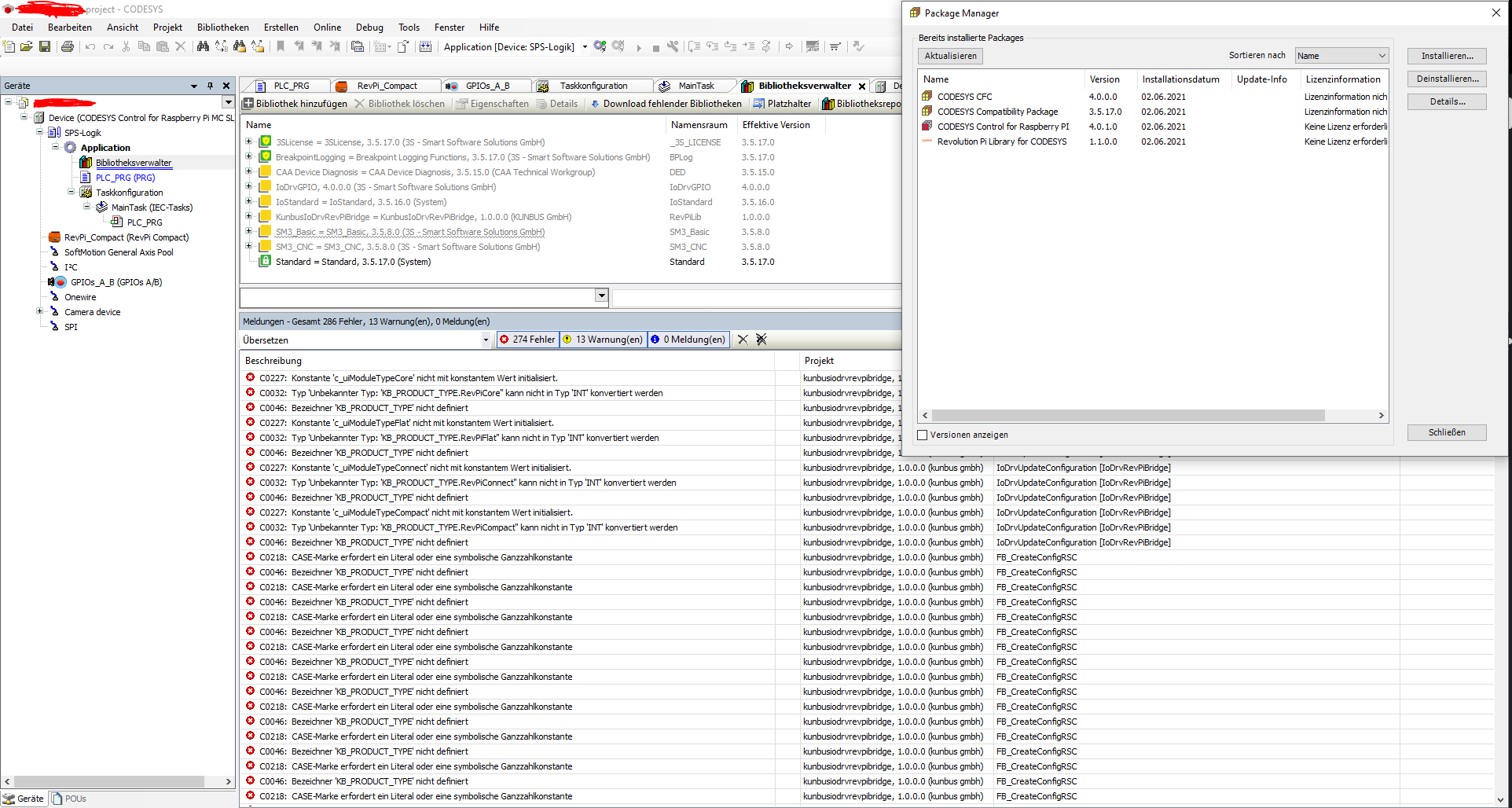Click the Package Manager horizontal scrollbar
This screenshot has height=808, width=1512.
[x=1128, y=416]
